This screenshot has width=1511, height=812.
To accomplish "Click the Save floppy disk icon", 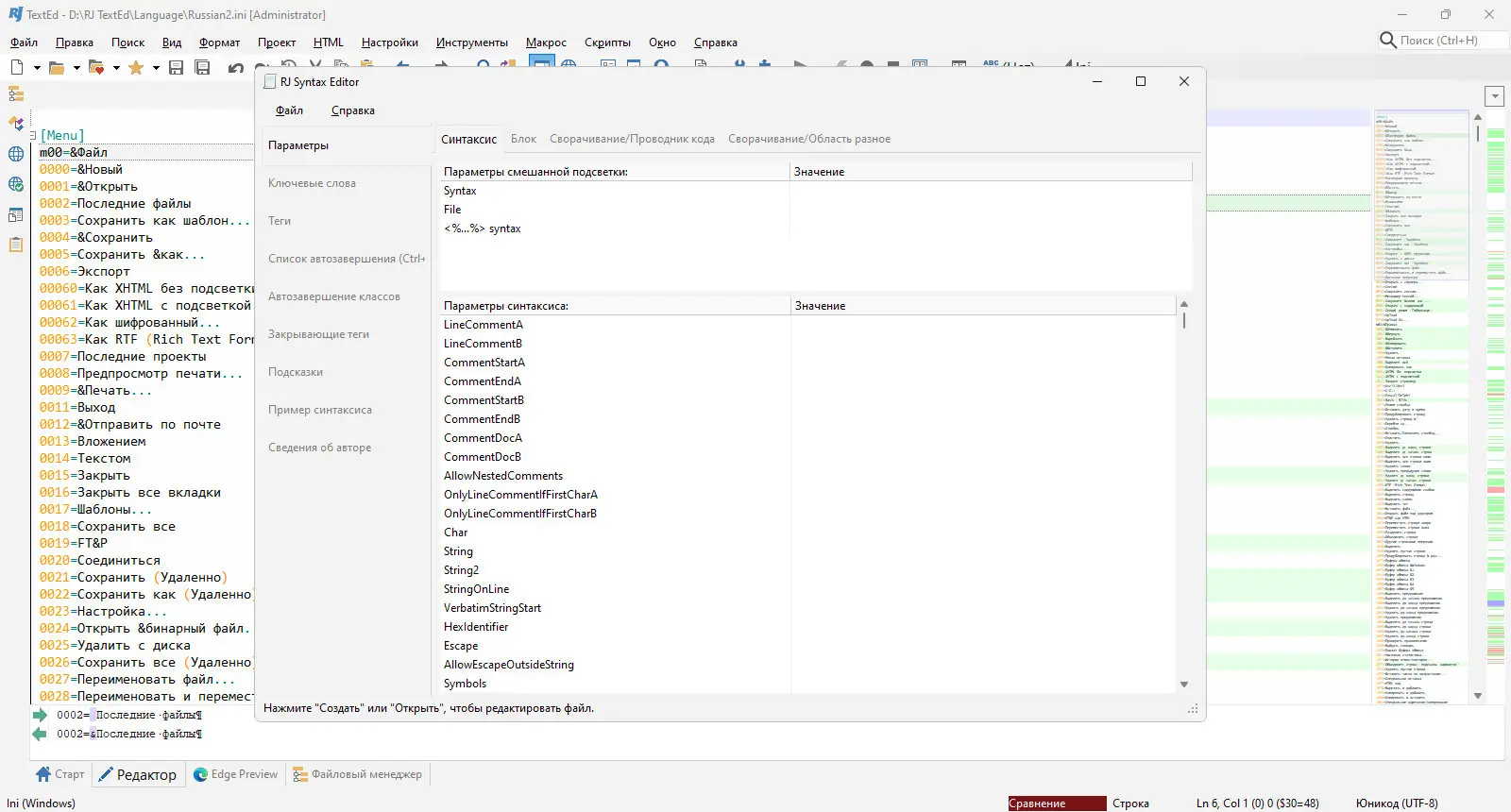I will pos(176,67).
